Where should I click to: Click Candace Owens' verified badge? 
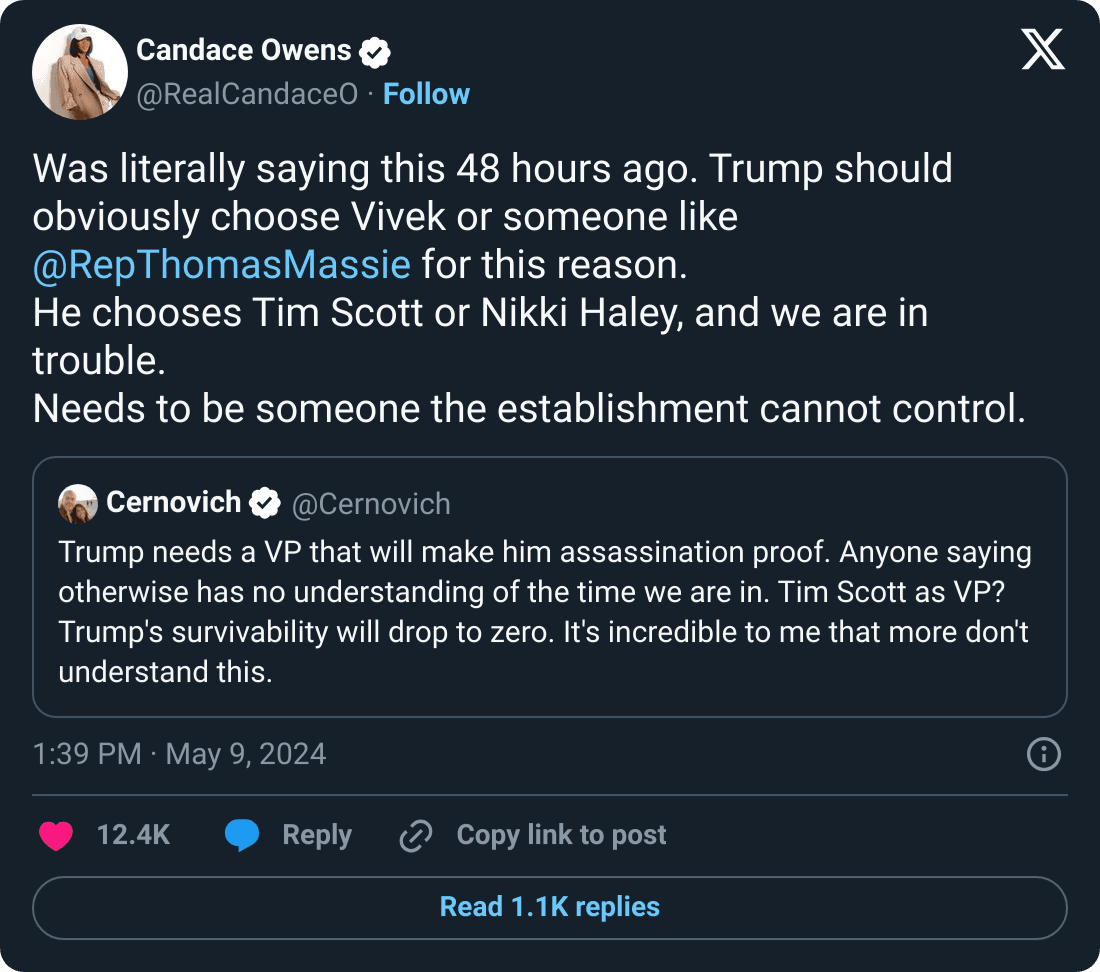click(x=375, y=49)
